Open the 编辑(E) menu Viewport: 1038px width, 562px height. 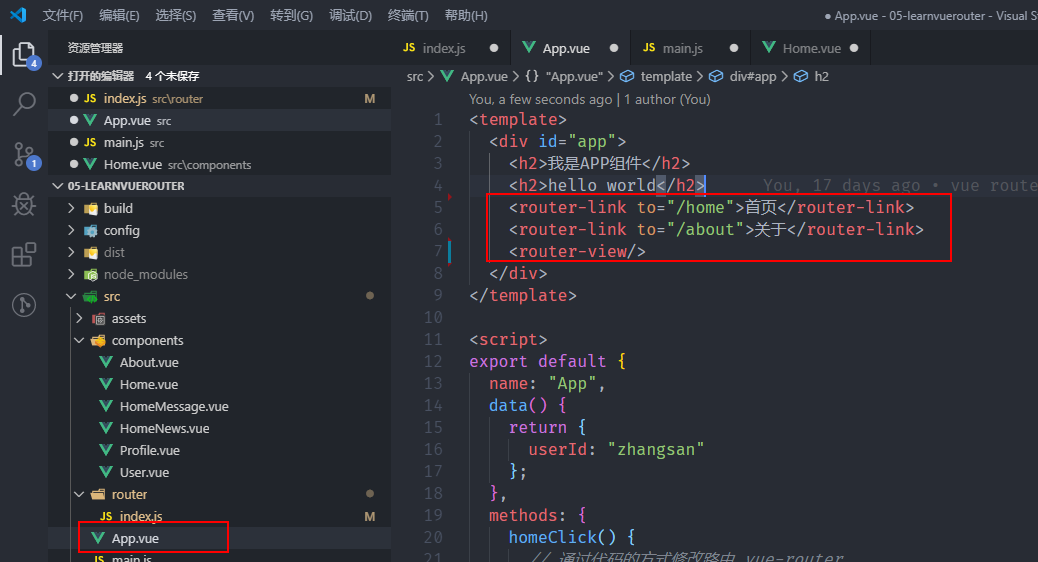point(119,15)
